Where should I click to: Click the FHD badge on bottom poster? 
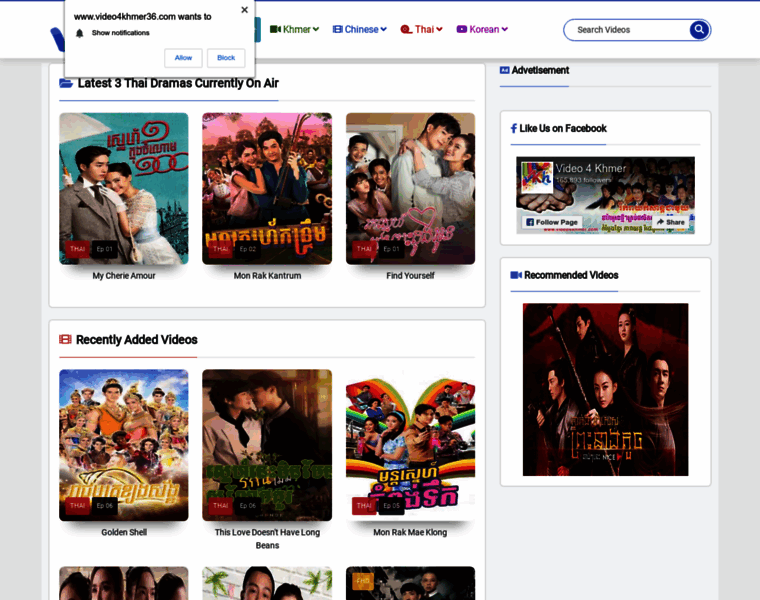click(x=363, y=581)
